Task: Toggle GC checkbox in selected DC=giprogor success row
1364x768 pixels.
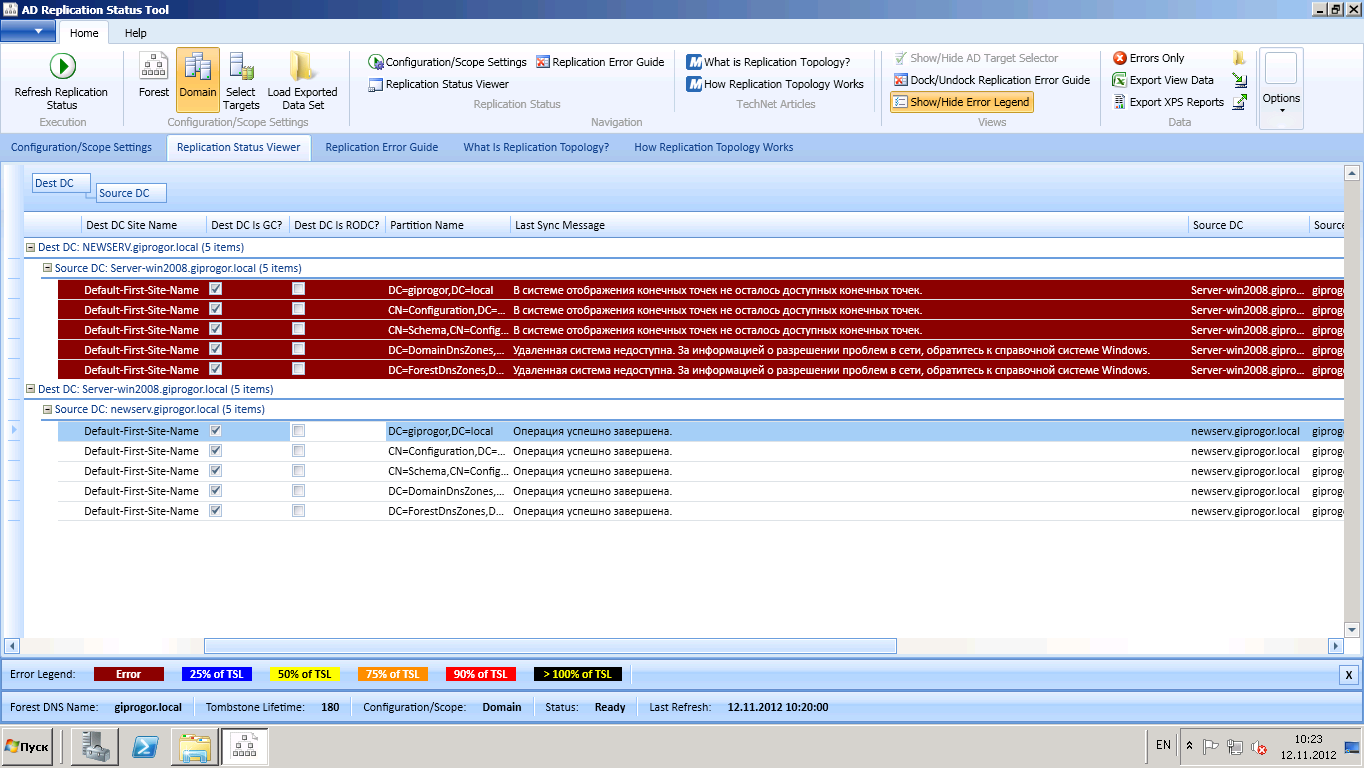Action: tap(216, 431)
